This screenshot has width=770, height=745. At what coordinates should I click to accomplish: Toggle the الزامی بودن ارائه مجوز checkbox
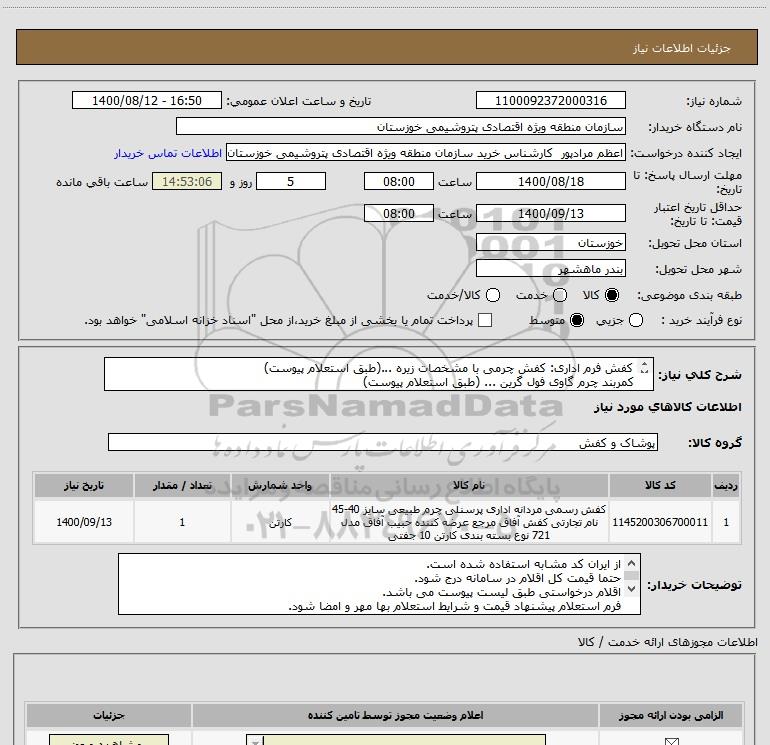(671, 741)
